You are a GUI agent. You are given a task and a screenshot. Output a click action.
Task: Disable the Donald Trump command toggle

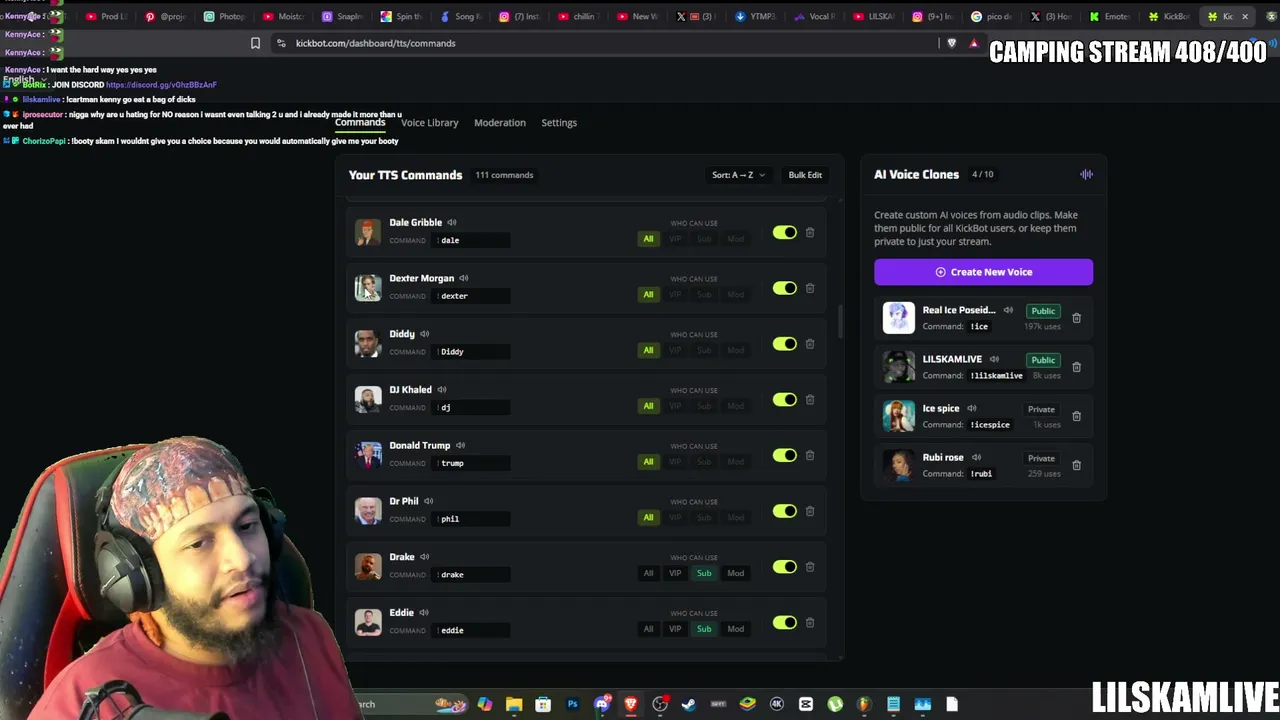(785, 455)
